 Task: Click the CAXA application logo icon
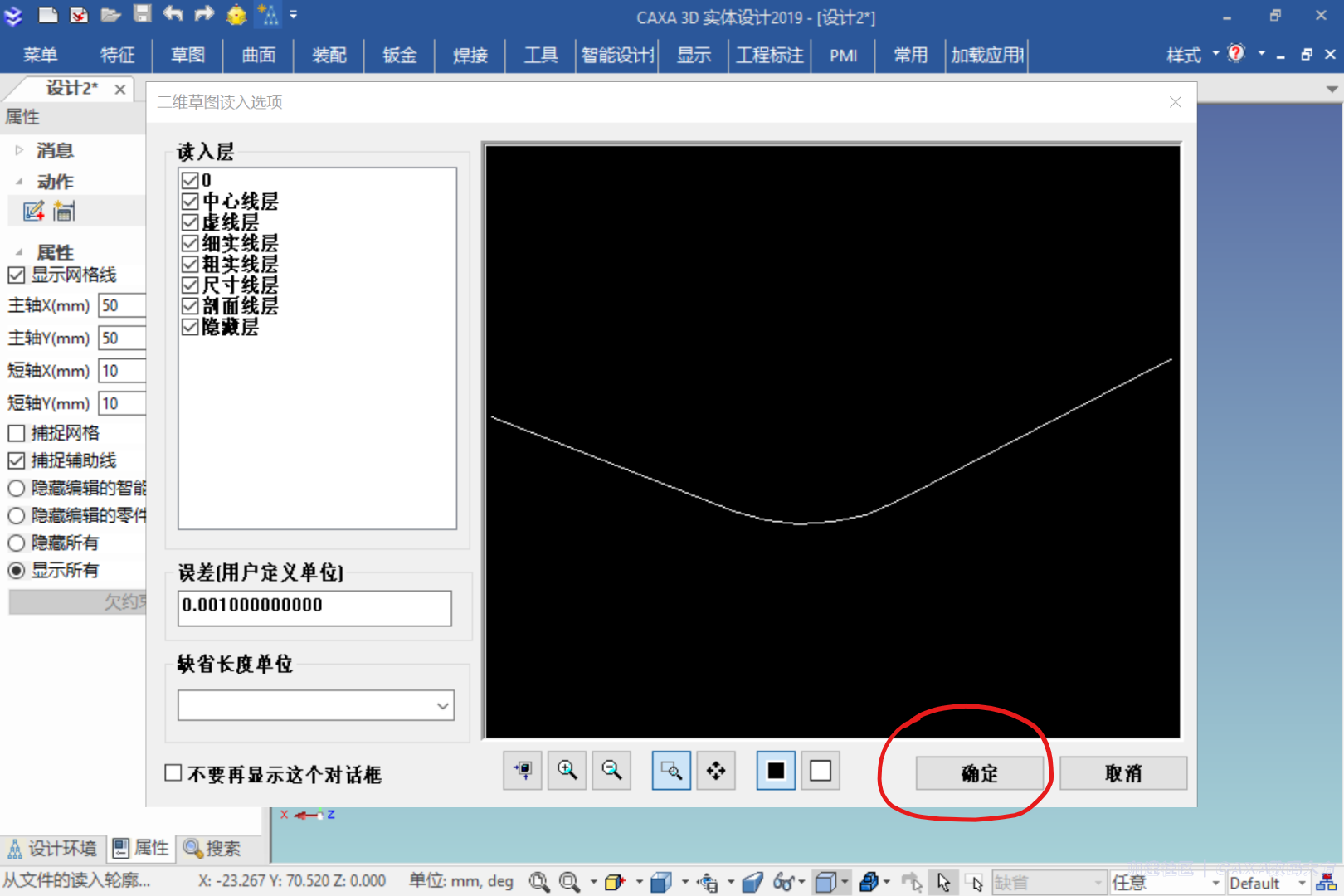(13, 15)
